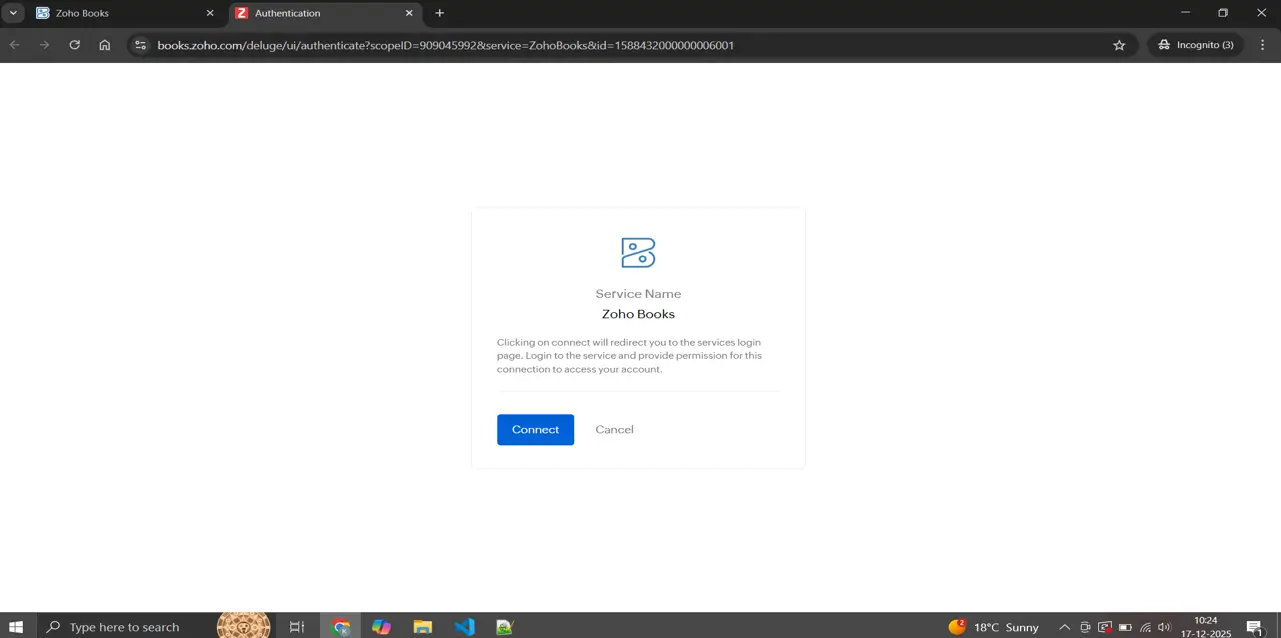Launch Copilot from the taskbar
The width and height of the screenshot is (1281, 638).
point(382,627)
